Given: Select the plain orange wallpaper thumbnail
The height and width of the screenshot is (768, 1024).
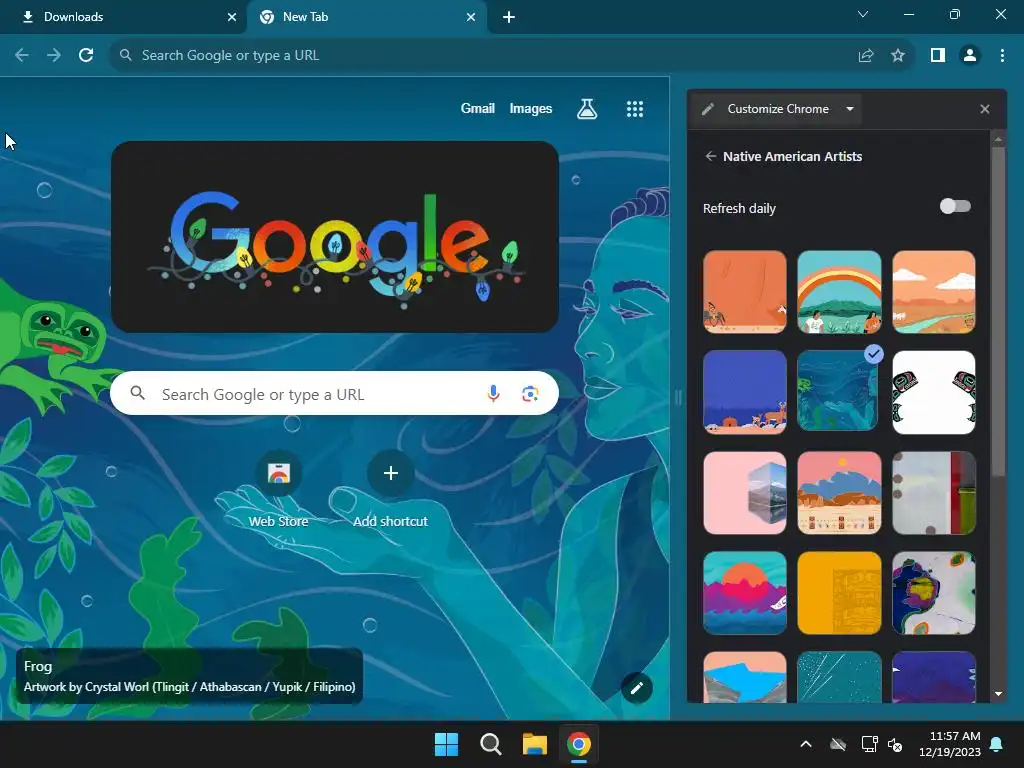Looking at the screenshot, I should [744, 292].
